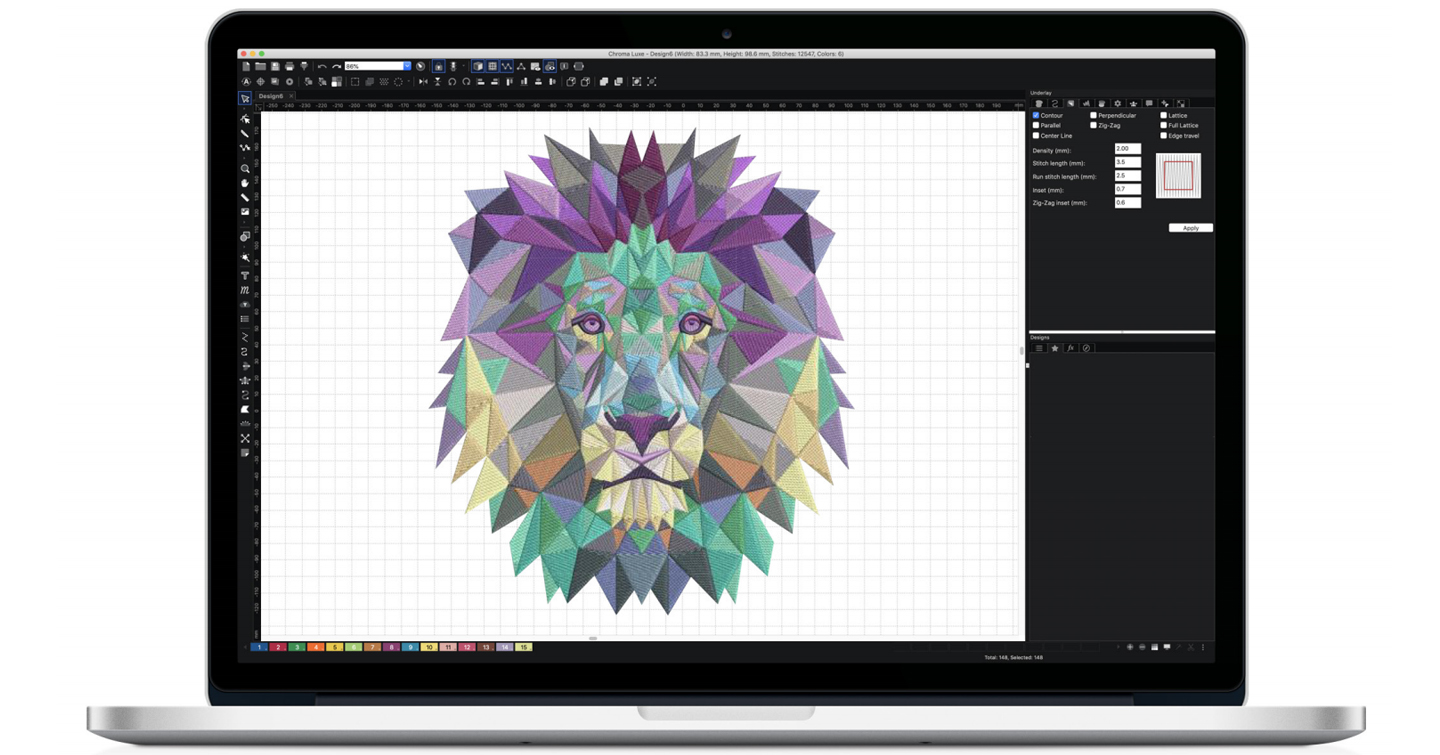Viewport: 1440px width, 755px height.
Task: Open the gear settings properties tab
Action: pos(1117,104)
